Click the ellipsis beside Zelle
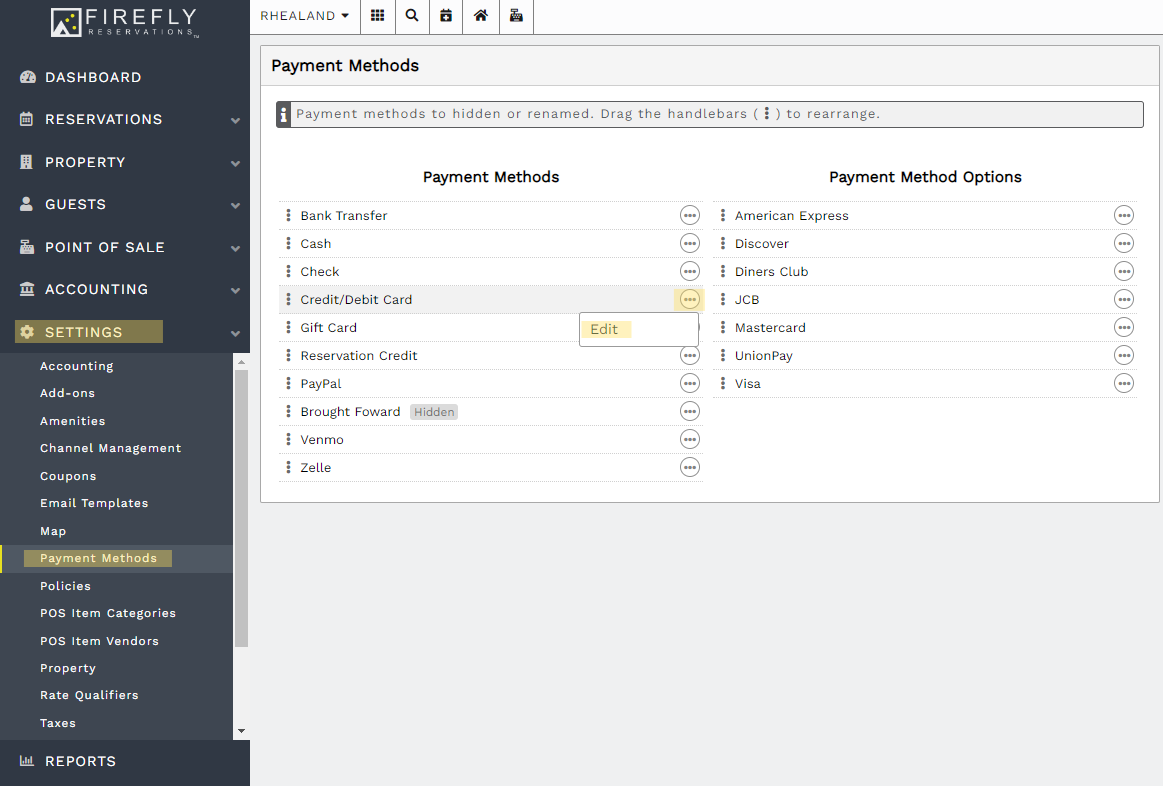Viewport: 1163px width, 786px height. 689,466
